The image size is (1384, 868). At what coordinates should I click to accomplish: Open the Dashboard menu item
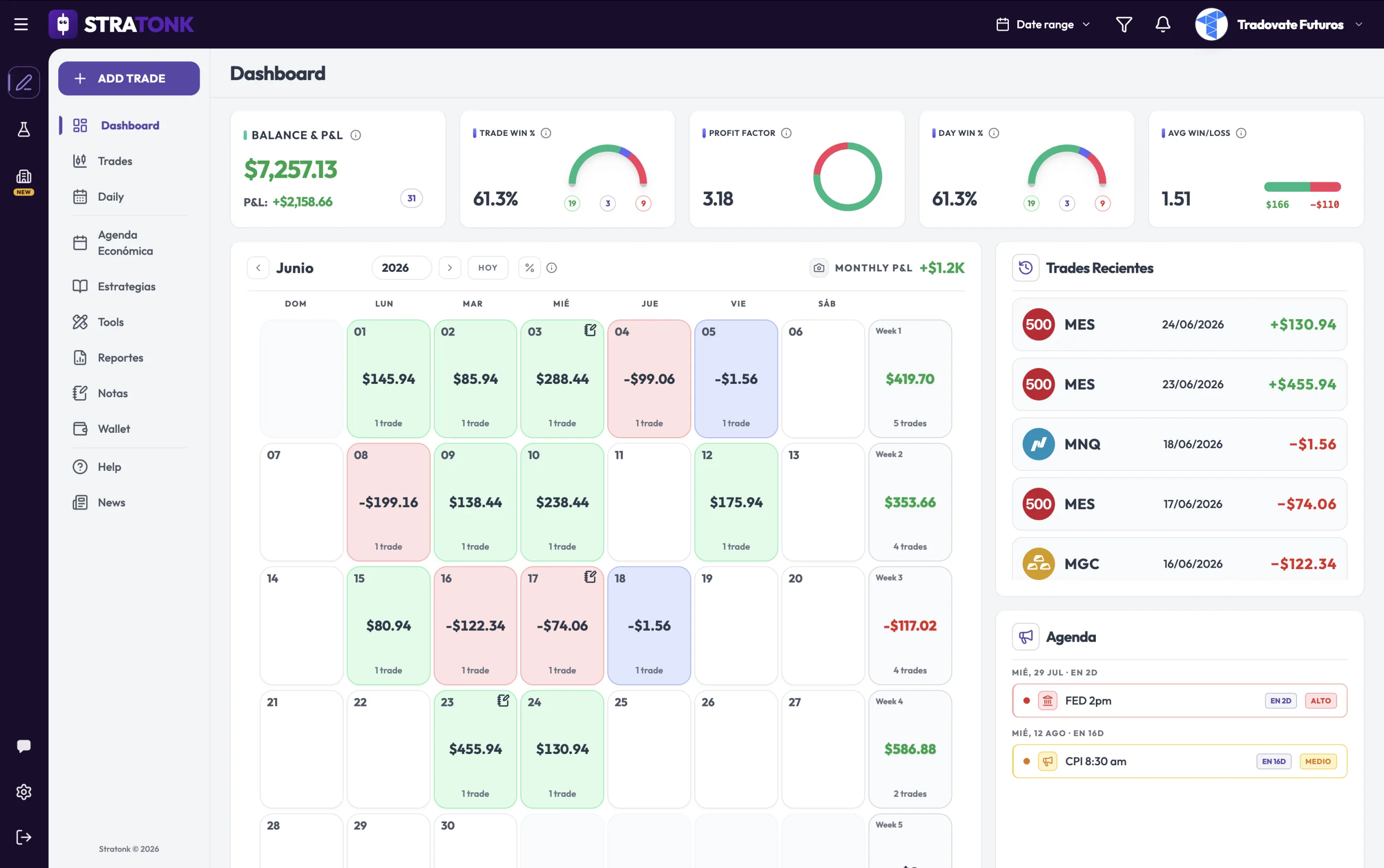tap(129, 125)
